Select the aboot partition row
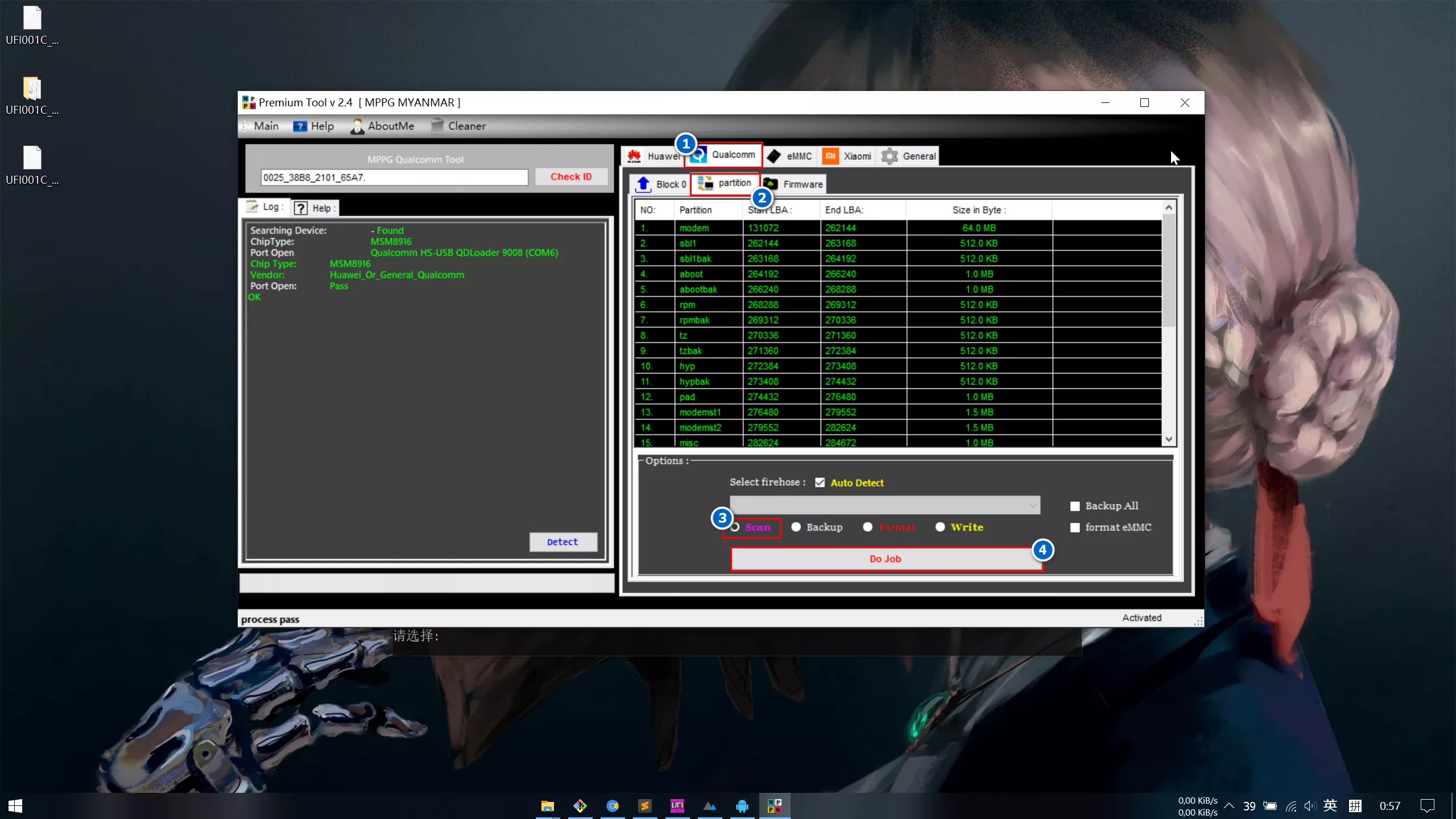 (x=899, y=274)
